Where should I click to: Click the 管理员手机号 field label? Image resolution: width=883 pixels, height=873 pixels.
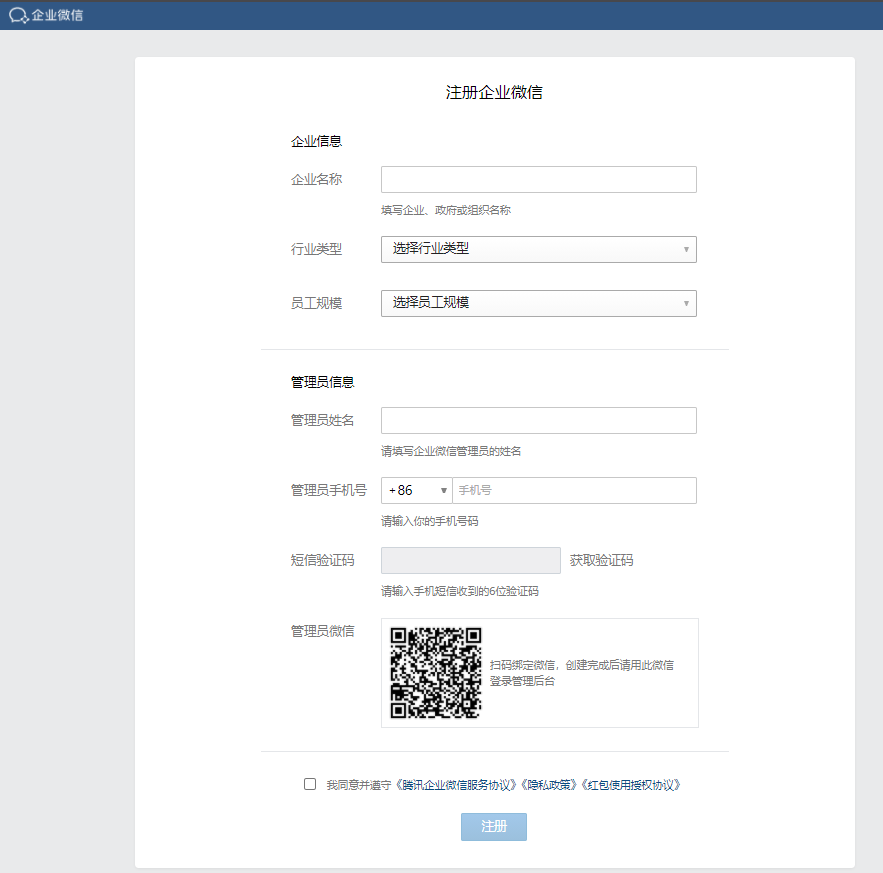(328, 491)
